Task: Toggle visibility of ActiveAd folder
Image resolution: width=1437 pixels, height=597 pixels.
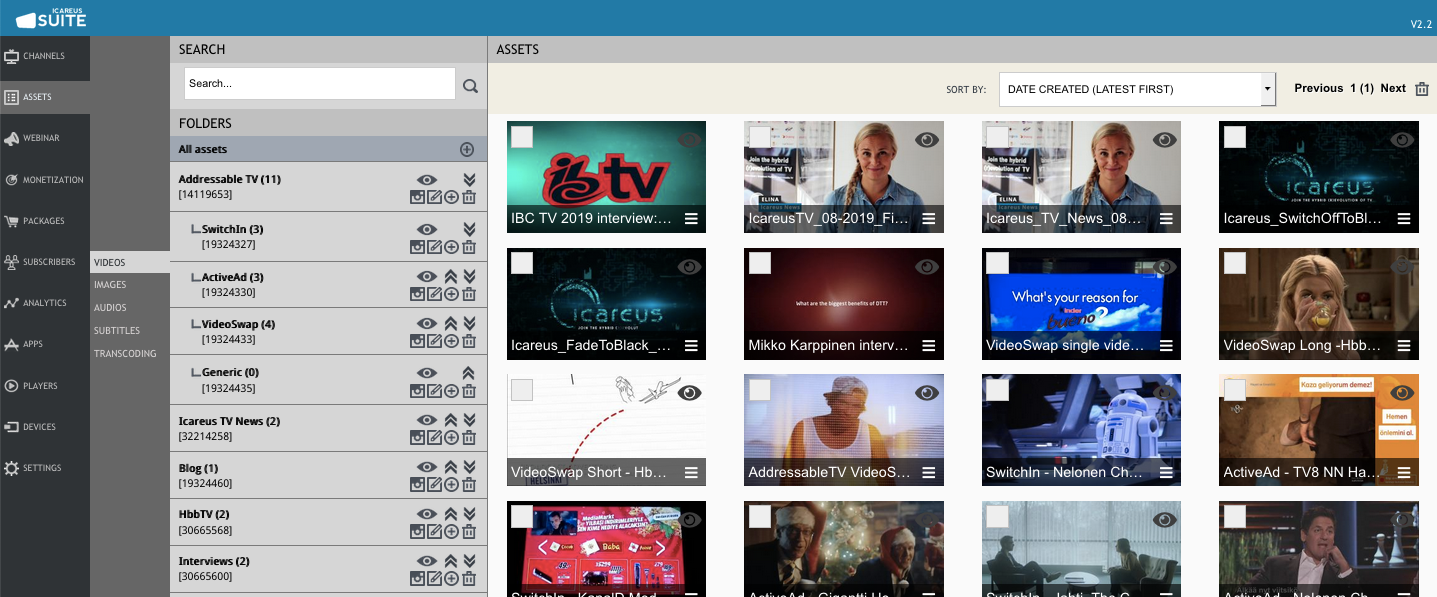Action: coord(427,277)
